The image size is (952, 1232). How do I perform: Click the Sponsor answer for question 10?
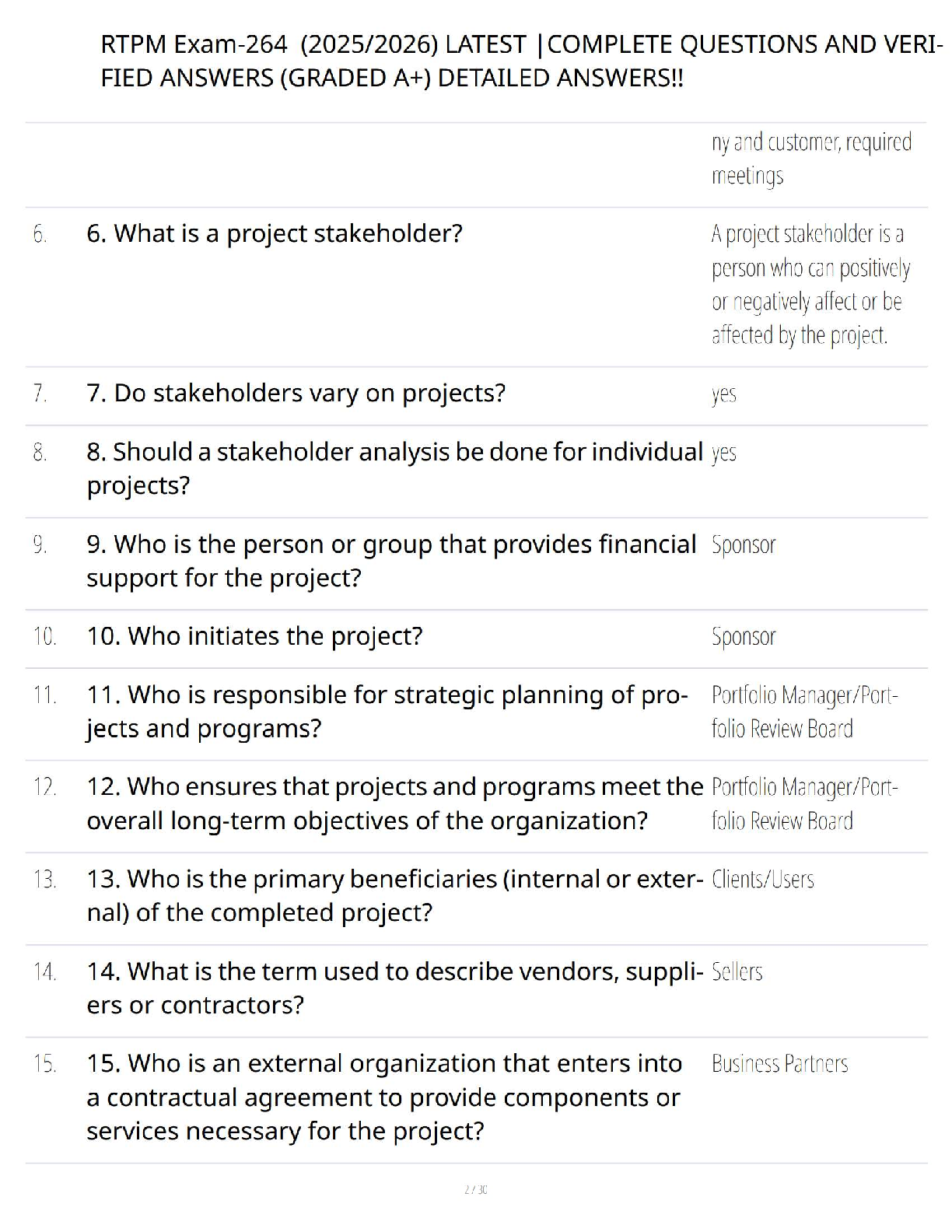tap(744, 637)
